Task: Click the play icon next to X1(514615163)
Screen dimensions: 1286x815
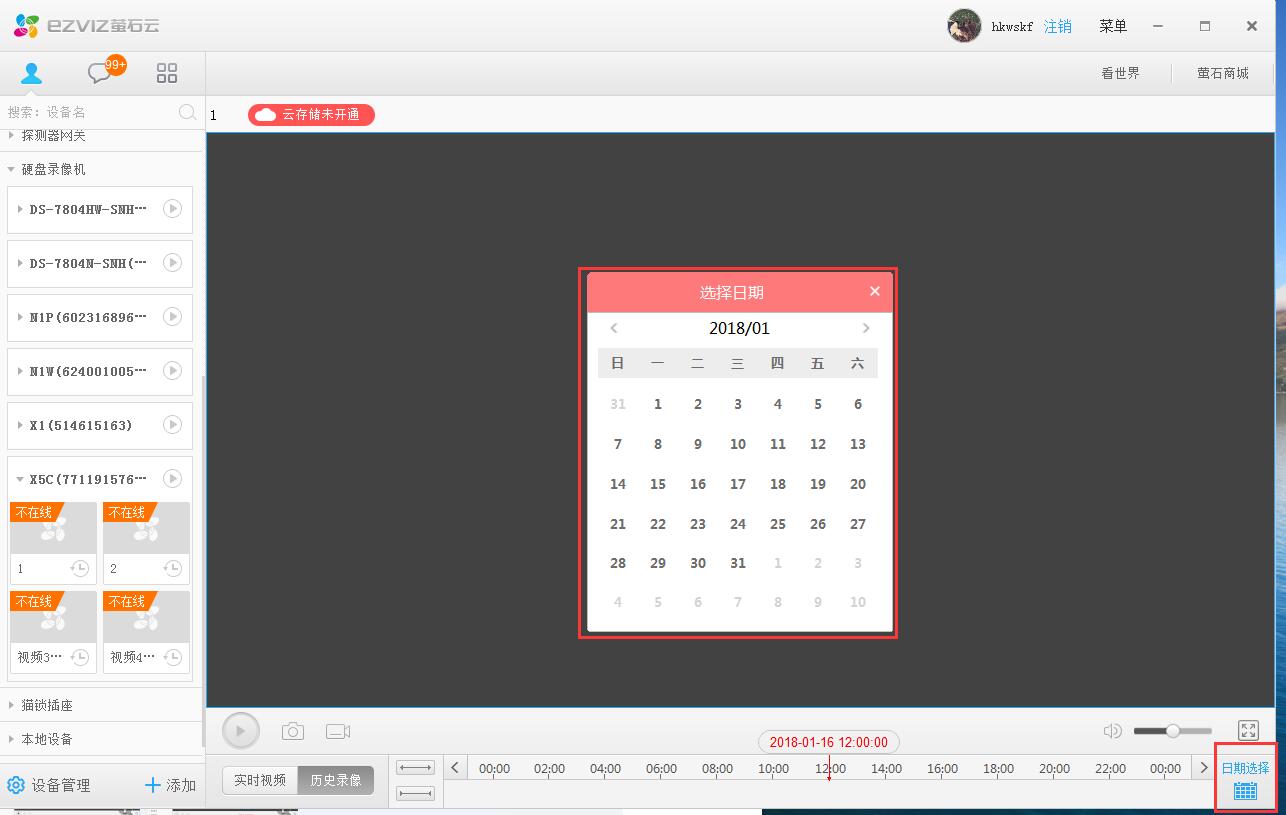Action: tap(173, 425)
